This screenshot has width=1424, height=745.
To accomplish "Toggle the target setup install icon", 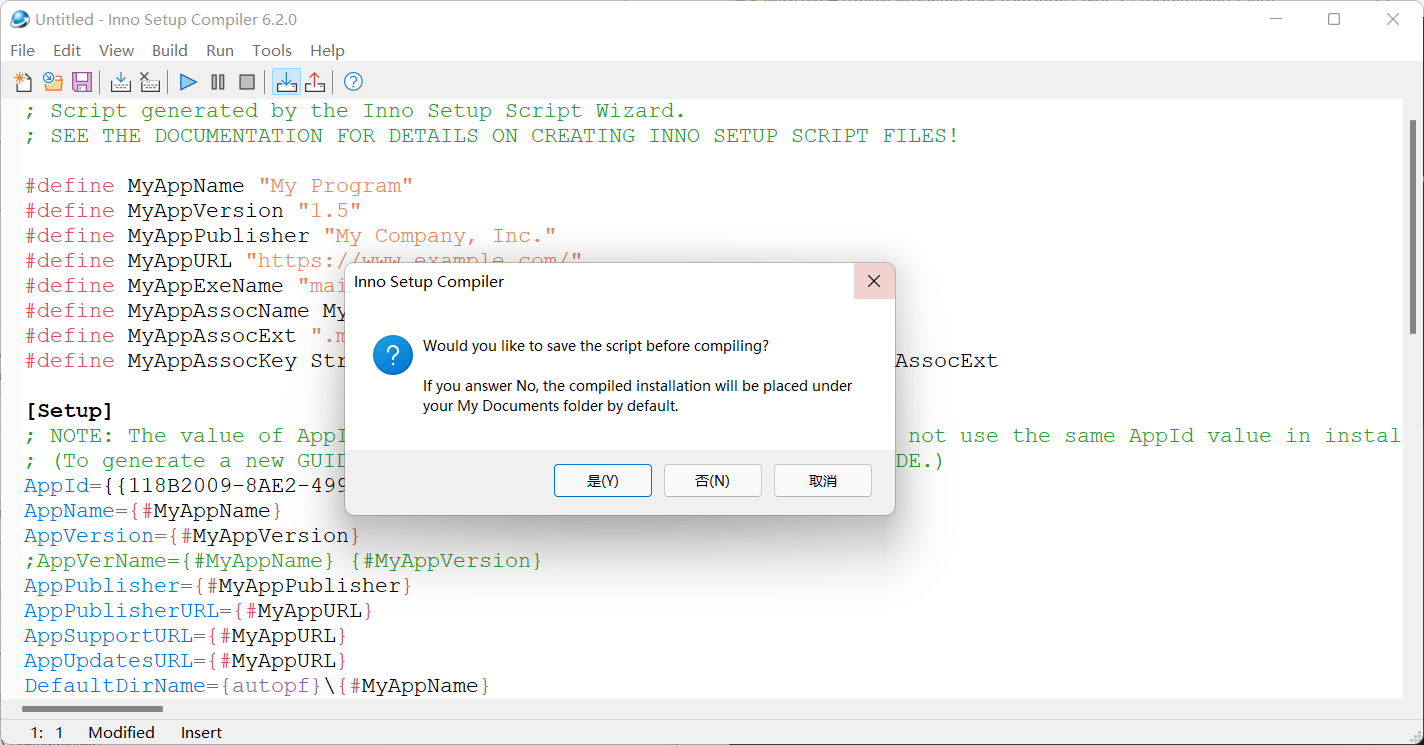I will [x=286, y=82].
